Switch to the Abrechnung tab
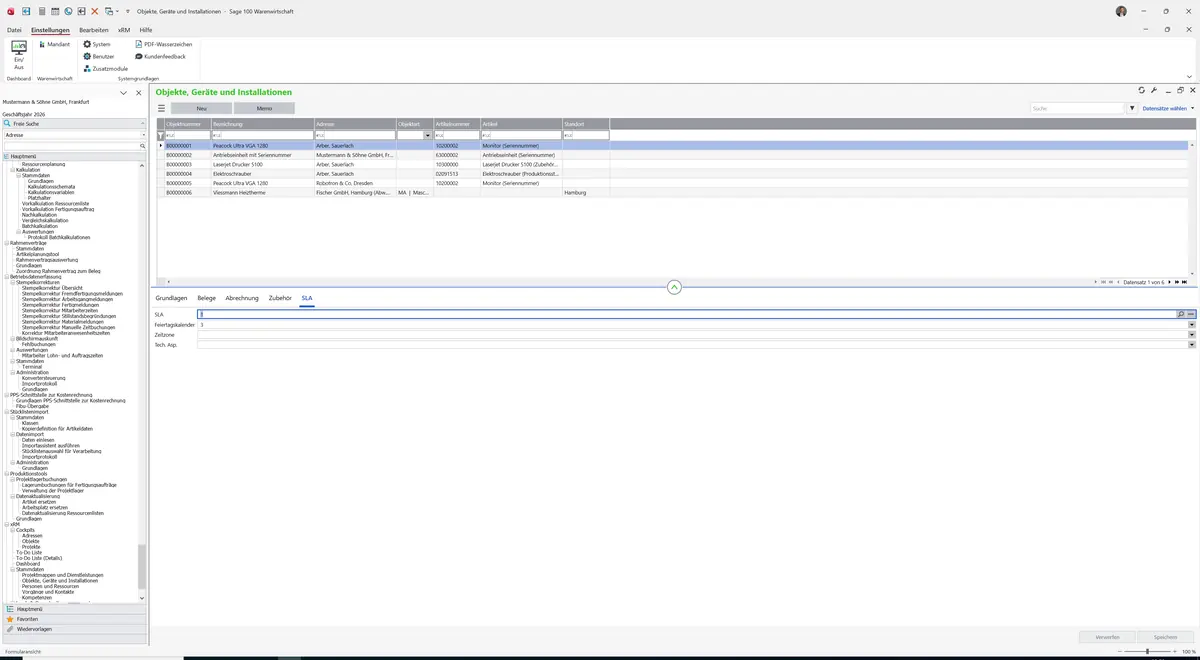The image size is (1200, 660). (x=242, y=298)
